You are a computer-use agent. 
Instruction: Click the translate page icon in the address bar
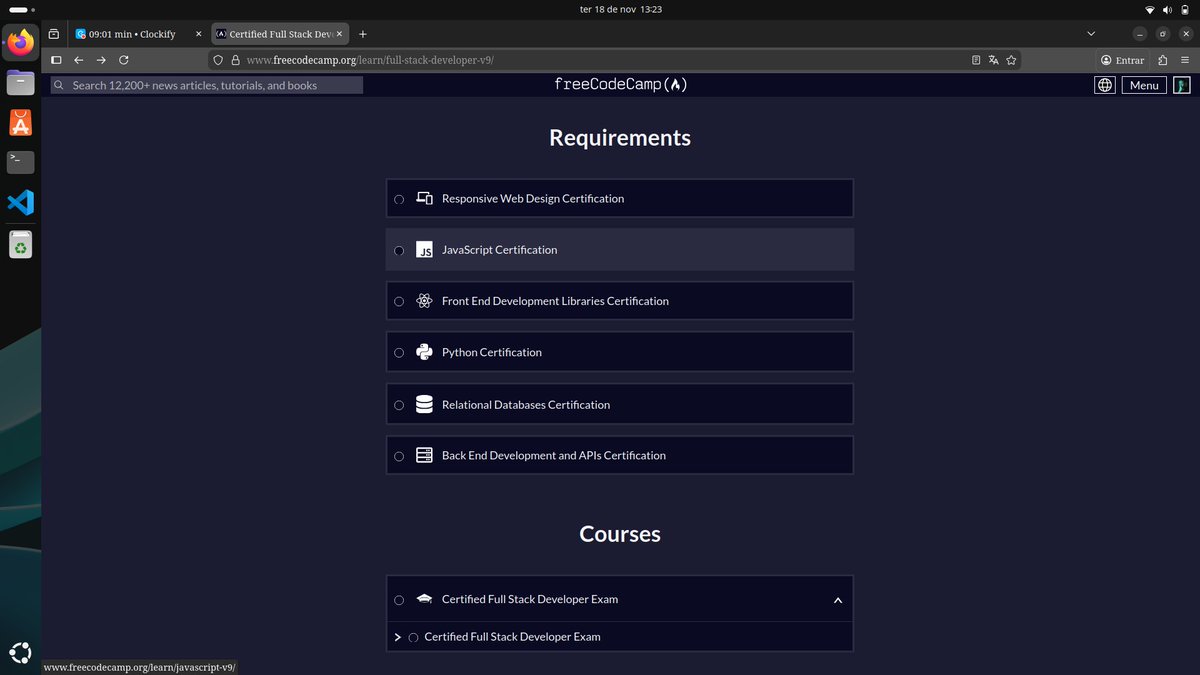click(993, 60)
